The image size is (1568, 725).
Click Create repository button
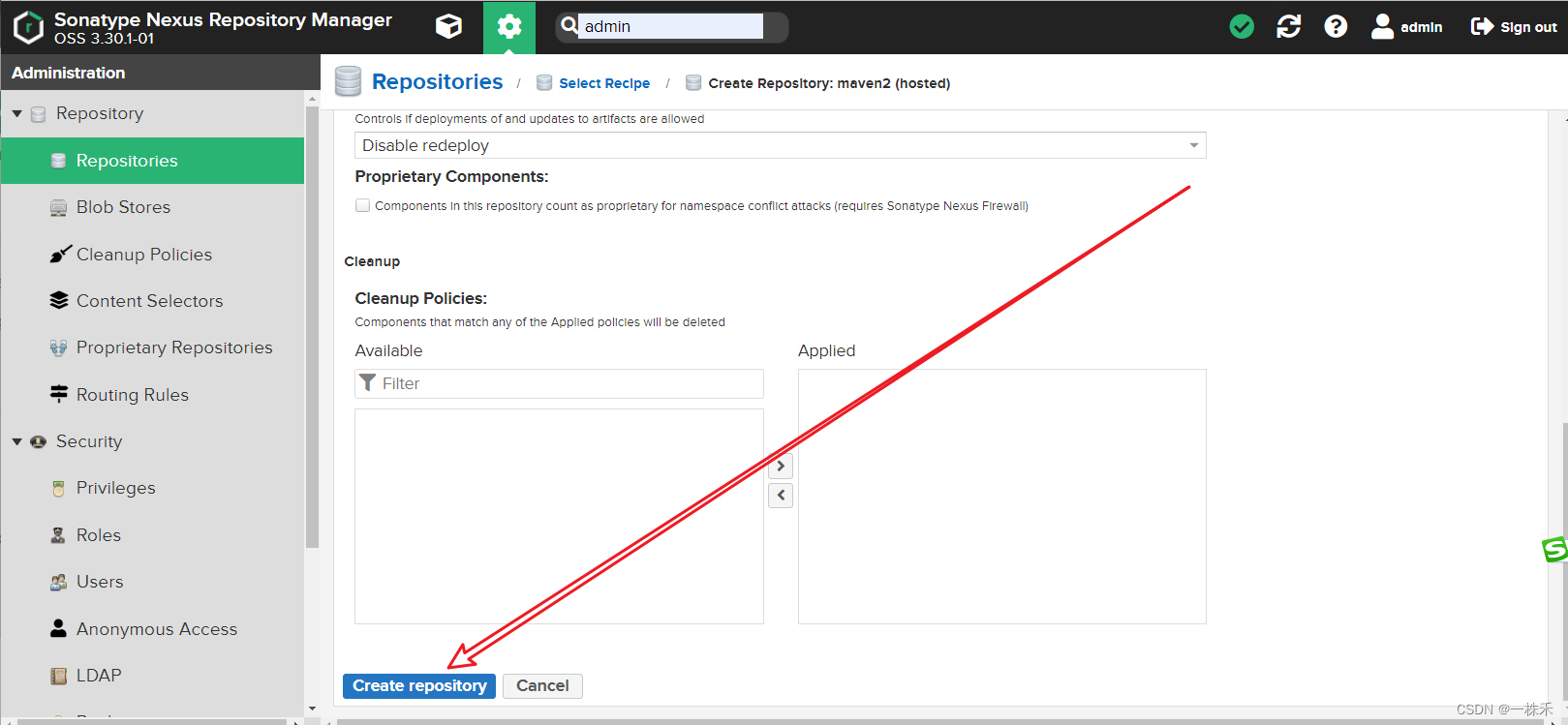pos(419,685)
